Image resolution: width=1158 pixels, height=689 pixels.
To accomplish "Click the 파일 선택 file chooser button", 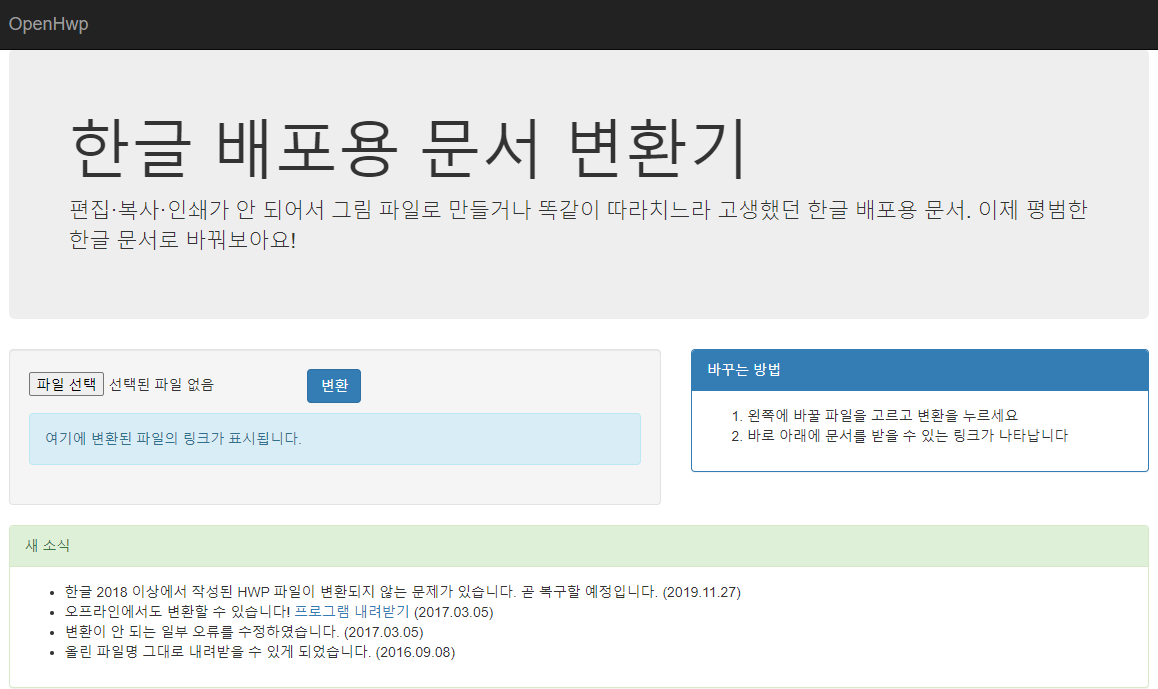I will [x=66, y=384].
